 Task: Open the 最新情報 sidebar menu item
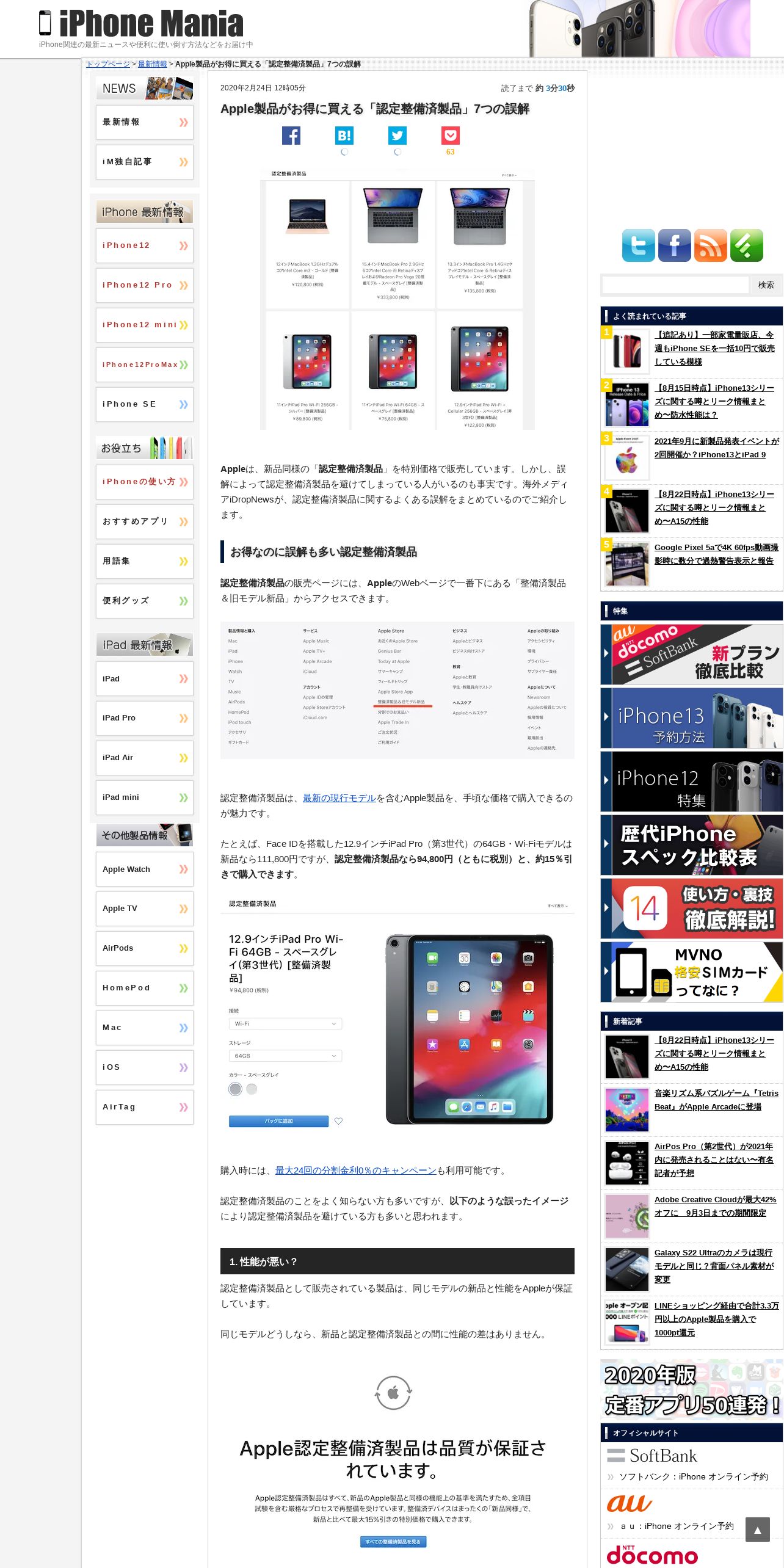coord(145,122)
